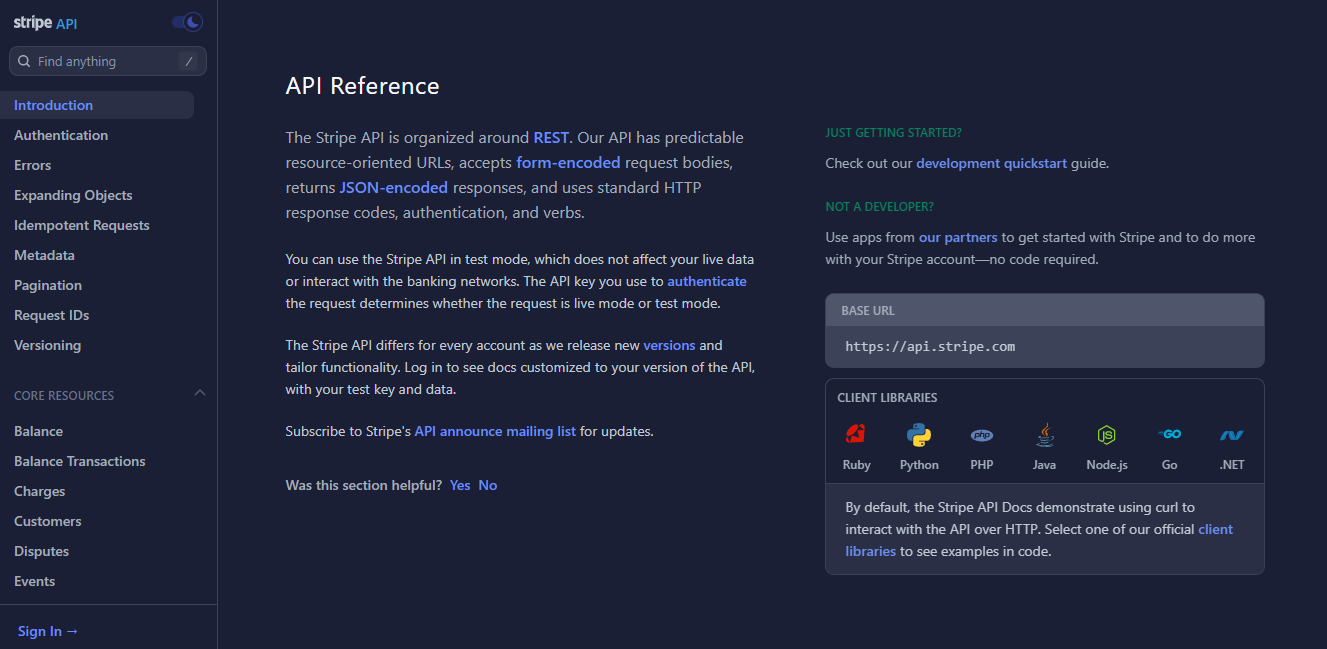This screenshot has width=1327, height=649.
Task: Open Expanding Objects section
Action: pyautogui.click(x=73, y=195)
